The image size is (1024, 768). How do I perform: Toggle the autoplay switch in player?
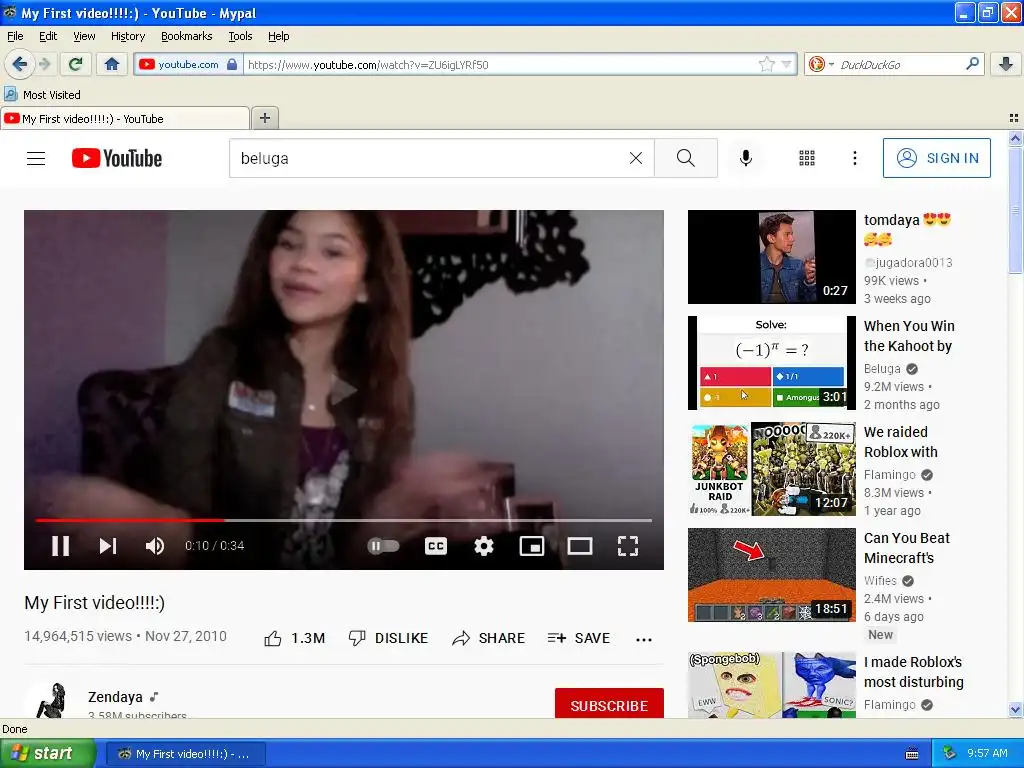(x=383, y=545)
